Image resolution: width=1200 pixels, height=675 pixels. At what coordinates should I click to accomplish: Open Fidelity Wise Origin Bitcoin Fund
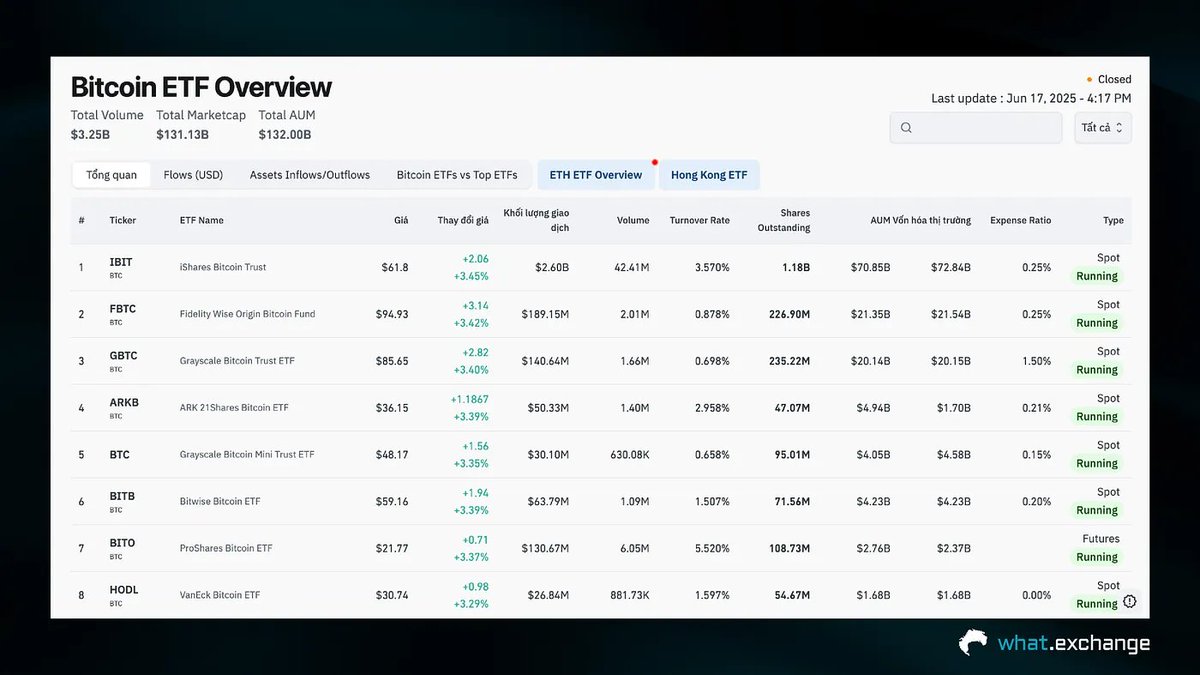[247, 314]
